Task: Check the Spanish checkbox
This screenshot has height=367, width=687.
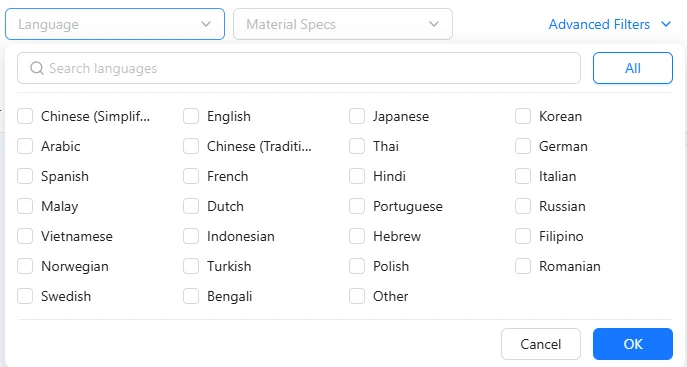Action: [x=25, y=176]
